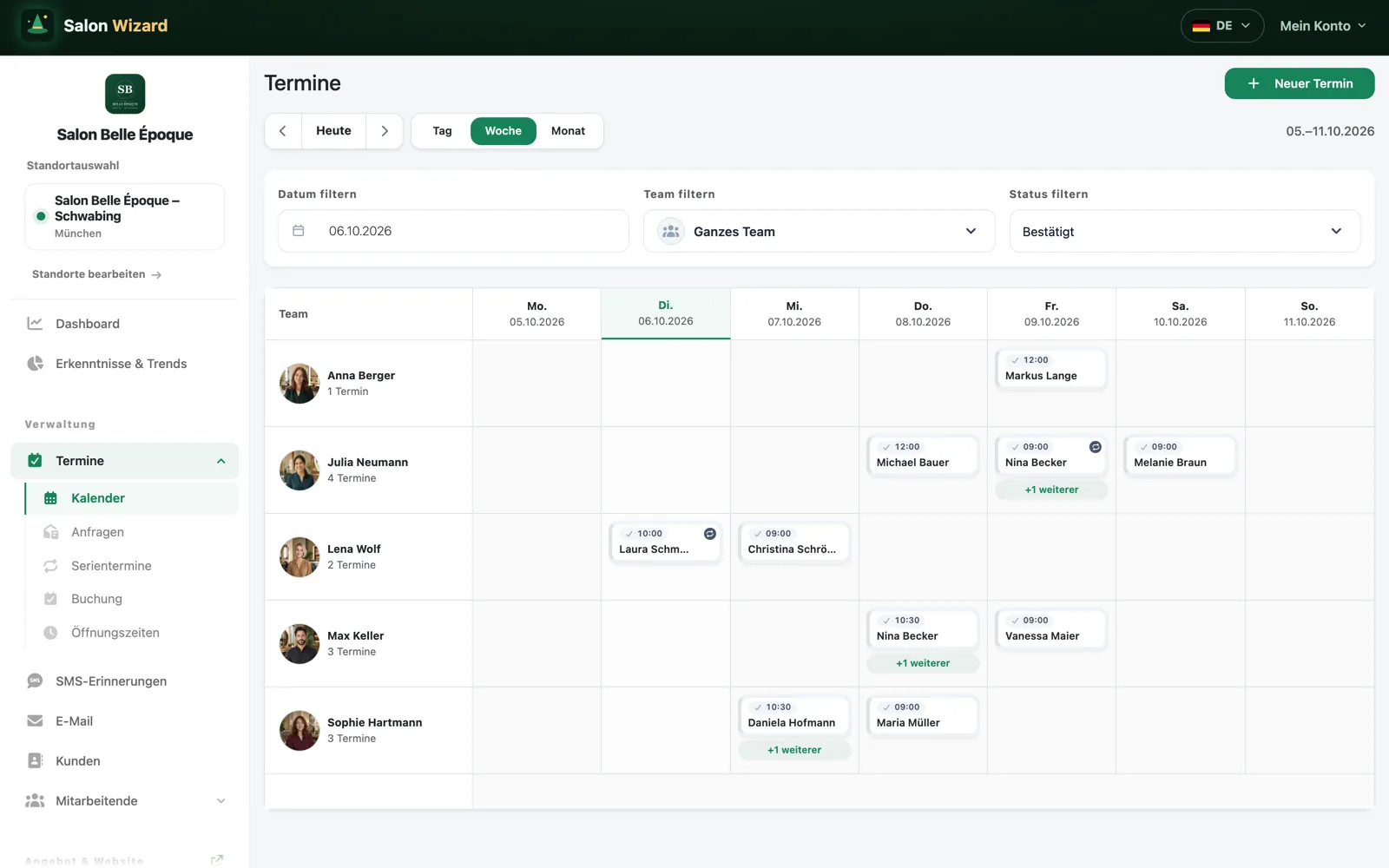Click the E-Mail envelope icon

point(35,721)
